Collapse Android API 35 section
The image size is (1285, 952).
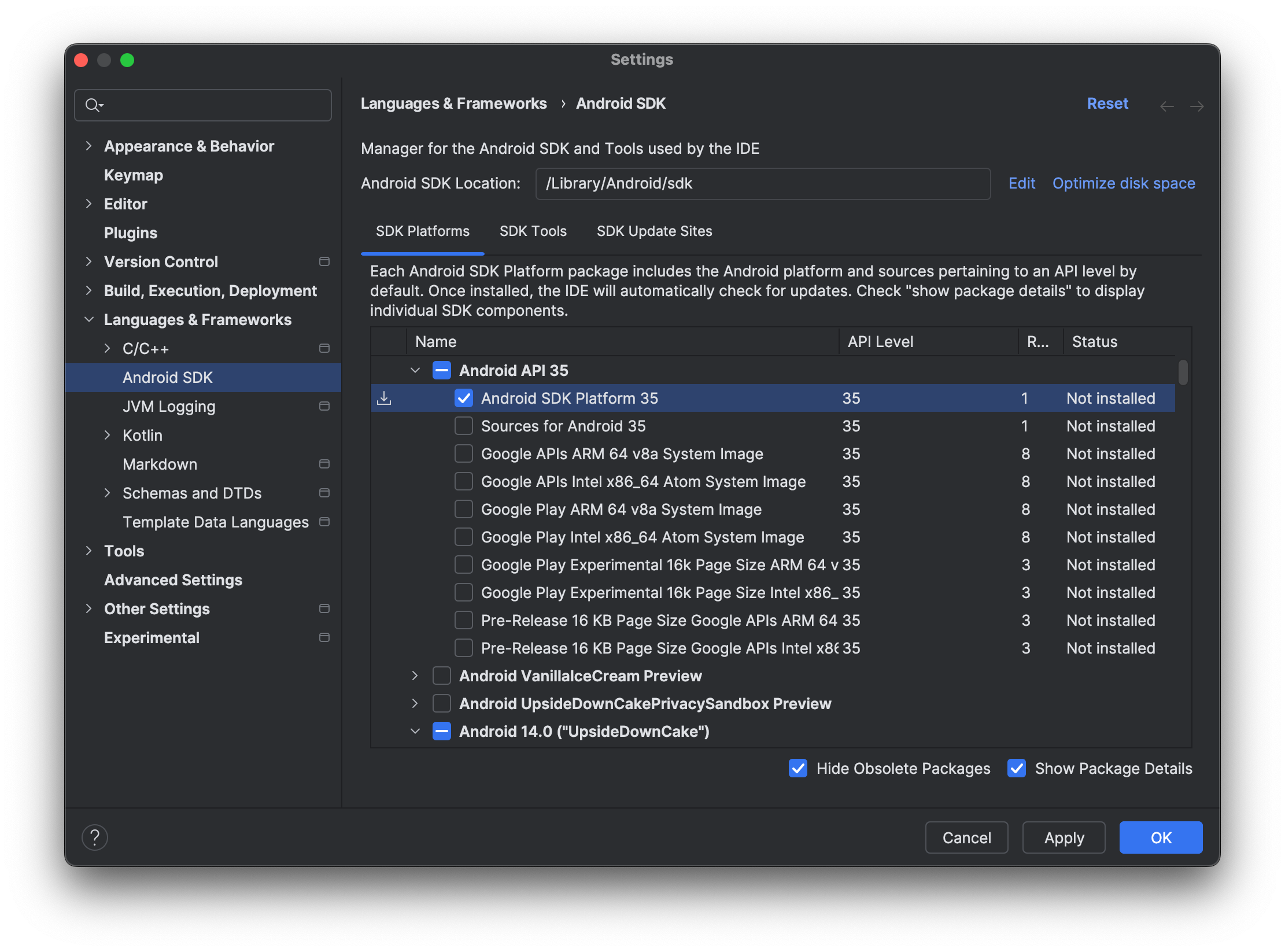pos(416,370)
